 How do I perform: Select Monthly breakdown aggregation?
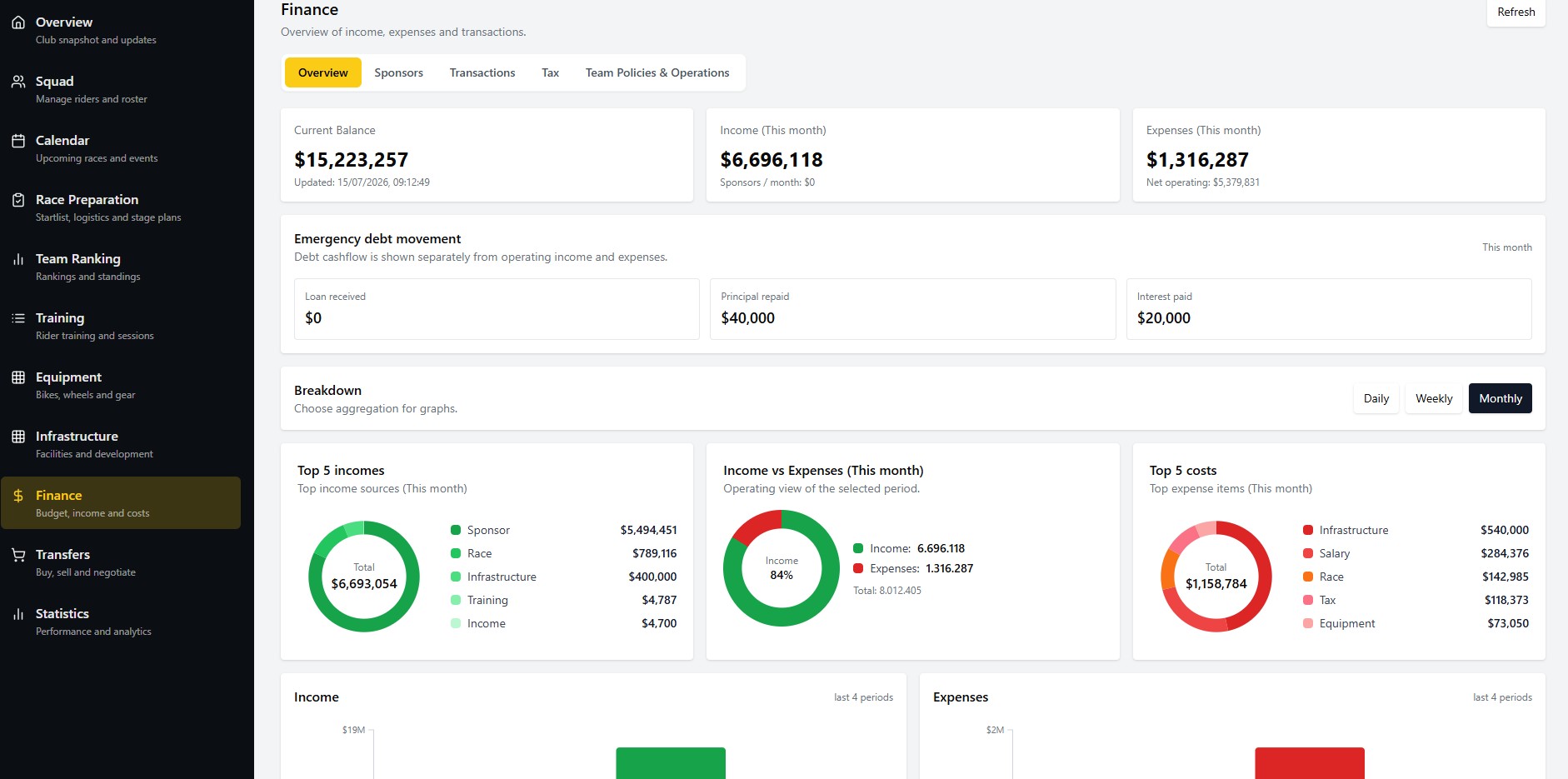(x=1501, y=398)
